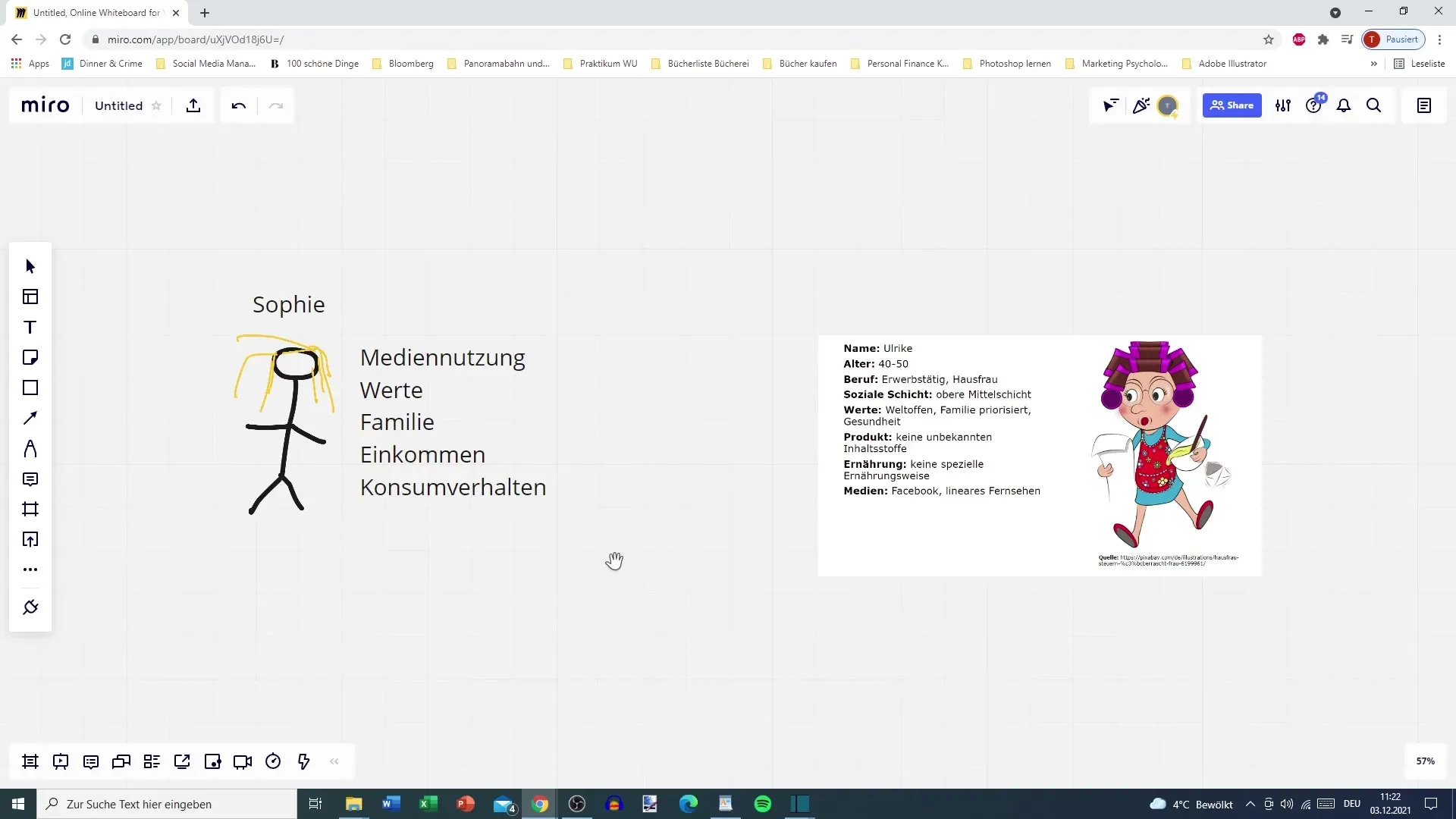Toggle collaborators' cursors icon
The height and width of the screenshot is (819, 1456).
(x=1111, y=105)
